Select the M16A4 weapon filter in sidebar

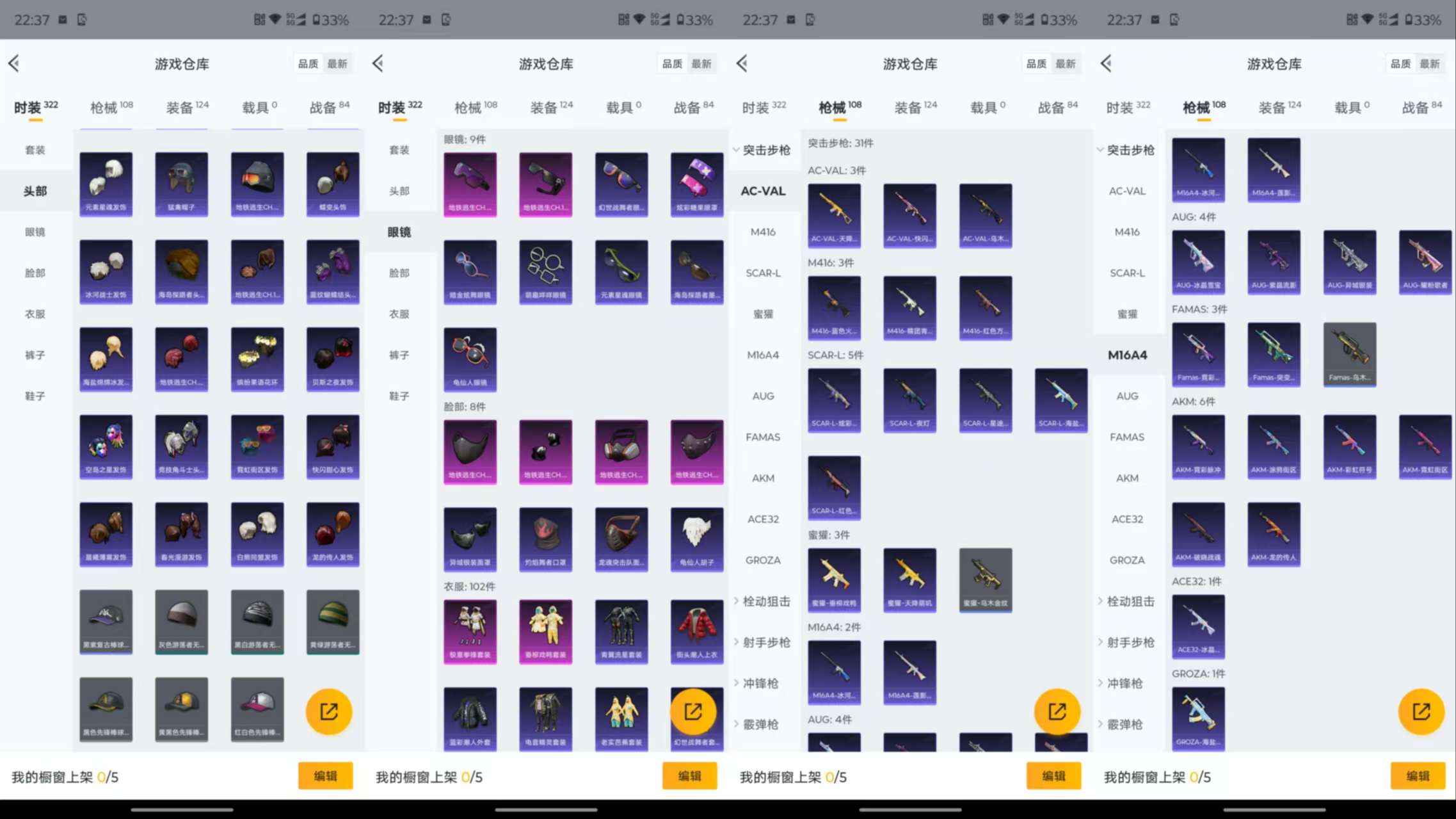tap(1128, 355)
